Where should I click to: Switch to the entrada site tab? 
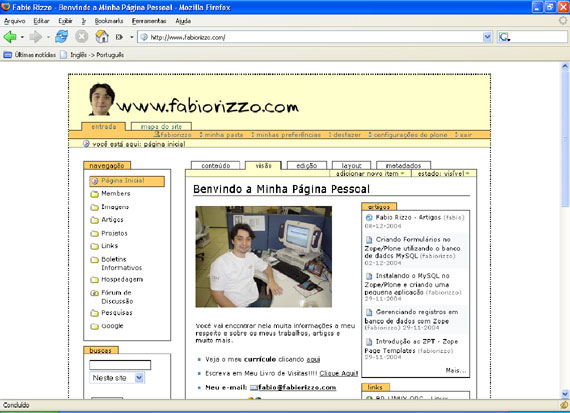tap(104, 127)
